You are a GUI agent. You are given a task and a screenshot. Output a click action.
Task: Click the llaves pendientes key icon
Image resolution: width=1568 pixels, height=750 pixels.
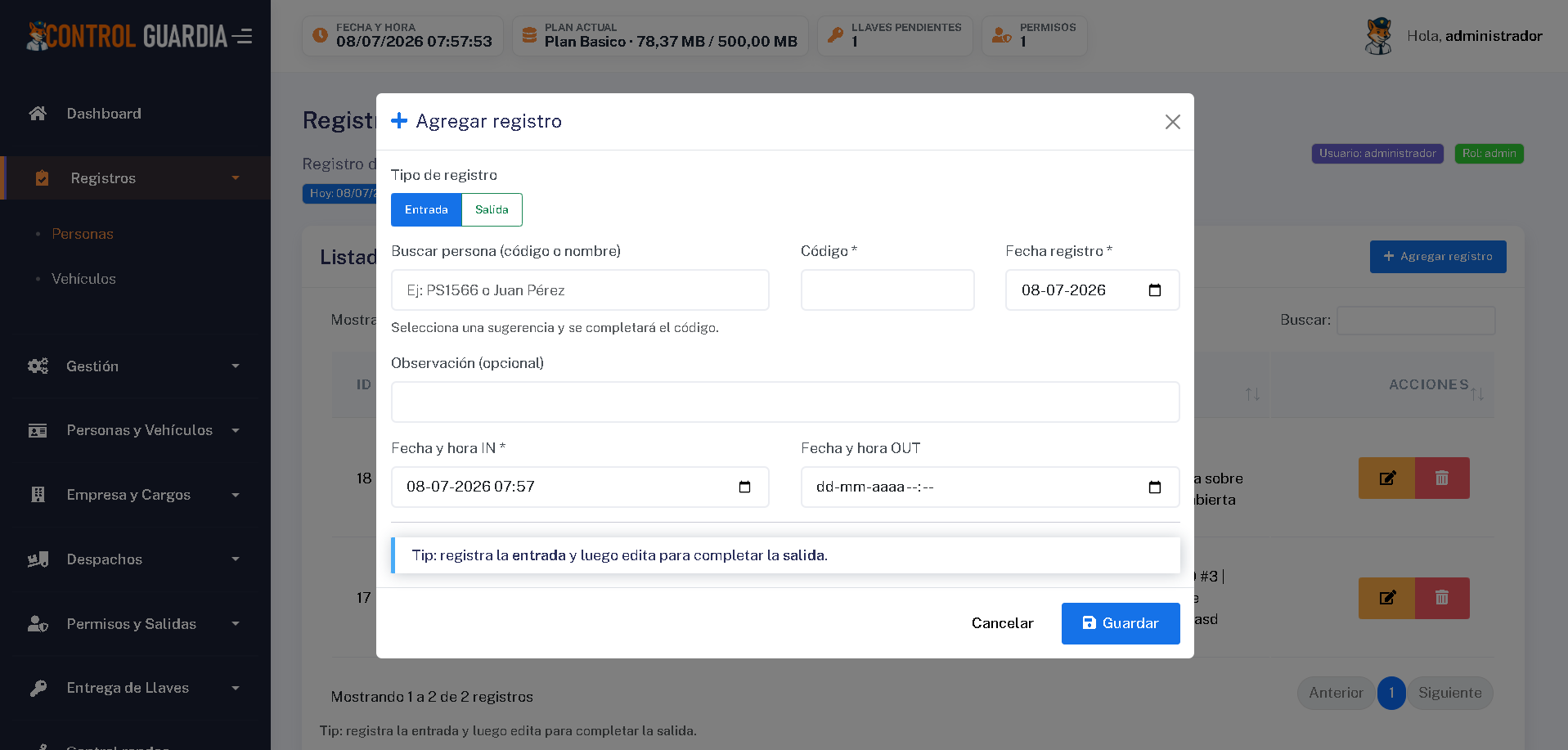click(x=835, y=35)
